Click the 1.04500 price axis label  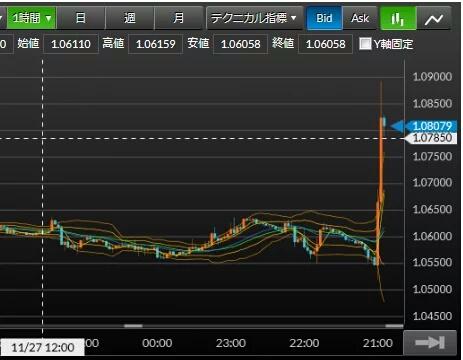pyautogui.click(x=432, y=316)
